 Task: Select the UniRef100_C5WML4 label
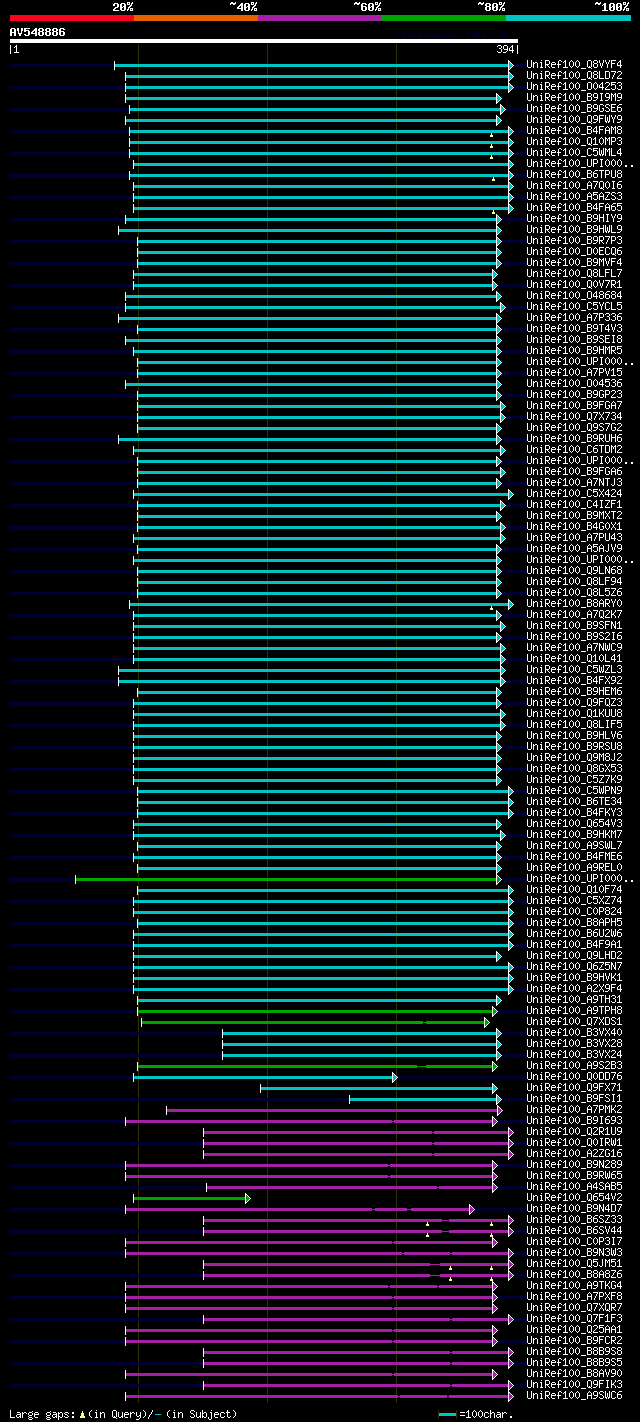click(x=574, y=152)
